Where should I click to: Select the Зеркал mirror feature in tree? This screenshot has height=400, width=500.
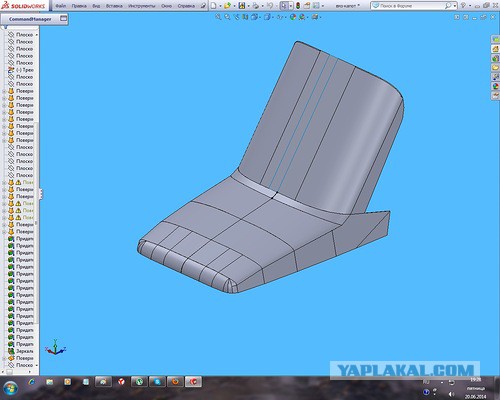(x=21, y=351)
